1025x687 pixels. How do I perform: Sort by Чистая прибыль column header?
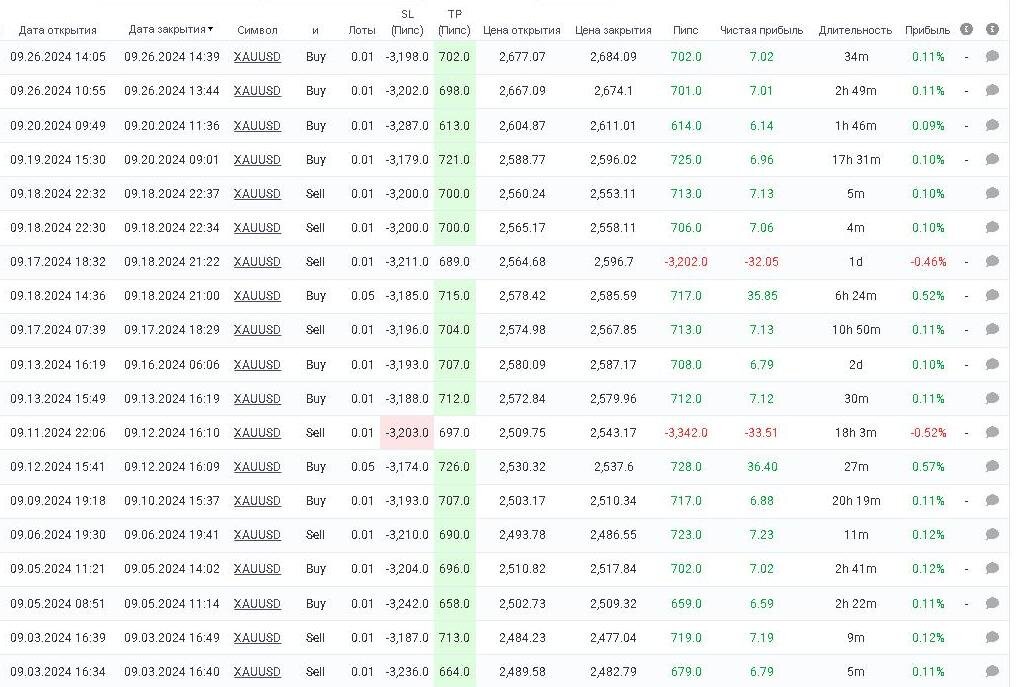tap(762, 30)
